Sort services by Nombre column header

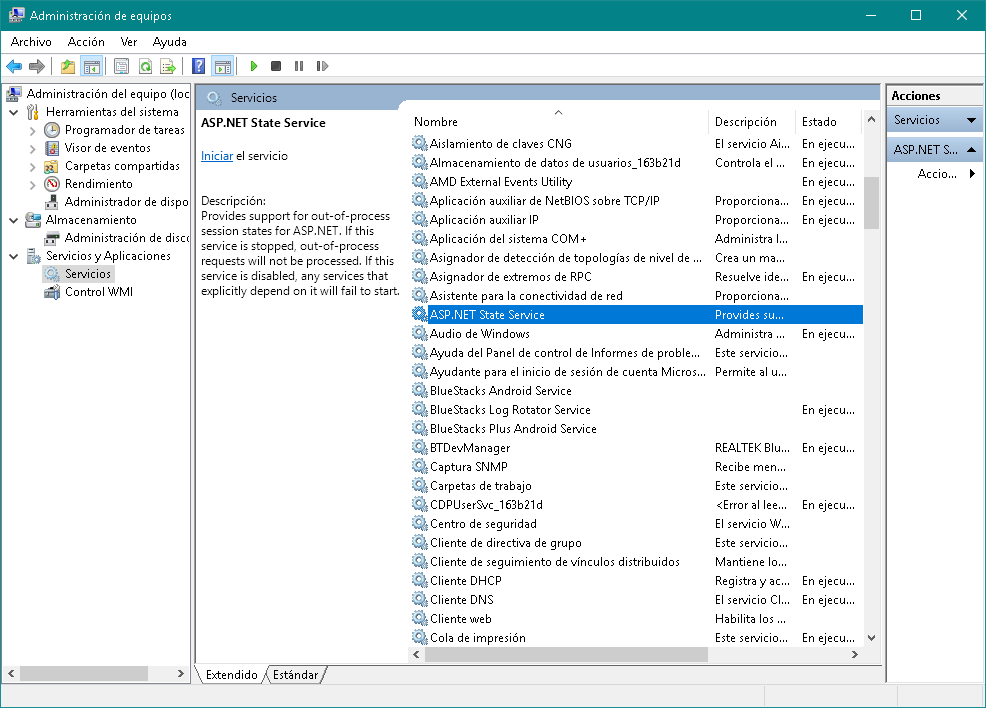coord(436,122)
